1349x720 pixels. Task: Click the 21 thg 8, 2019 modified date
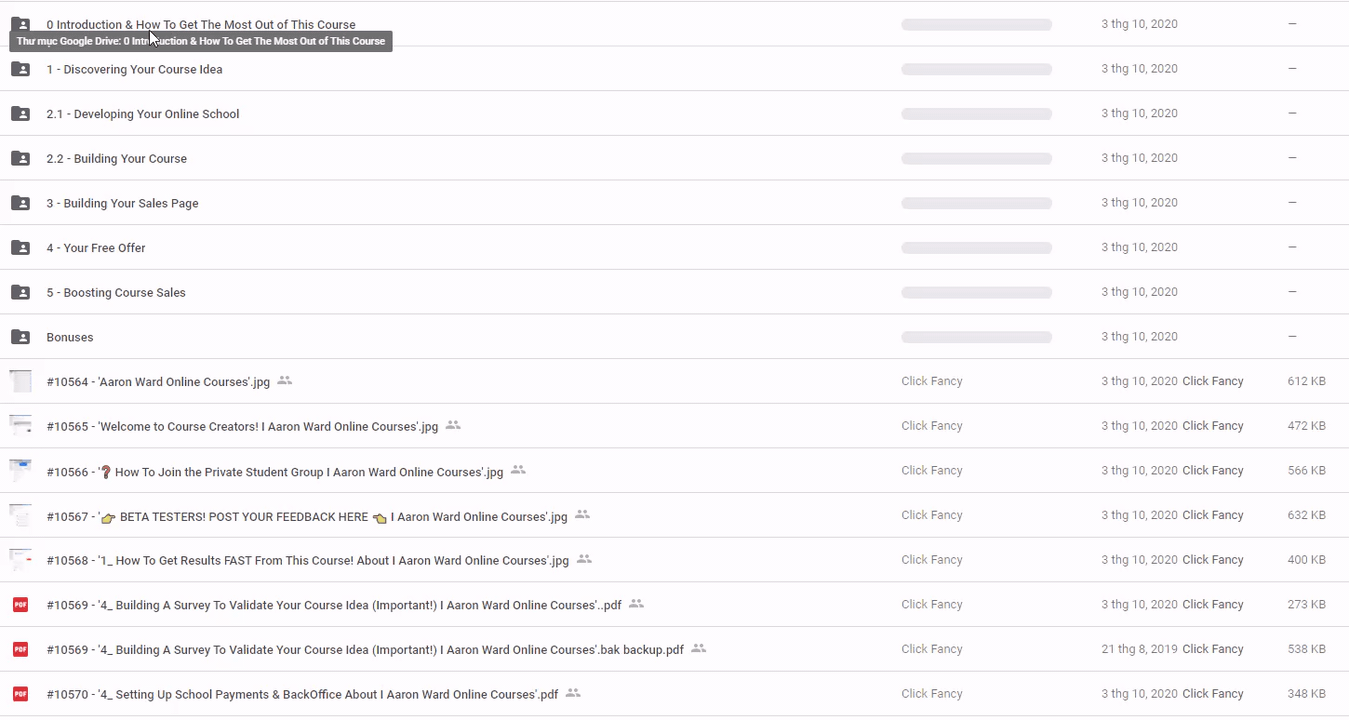(x=1139, y=649)
